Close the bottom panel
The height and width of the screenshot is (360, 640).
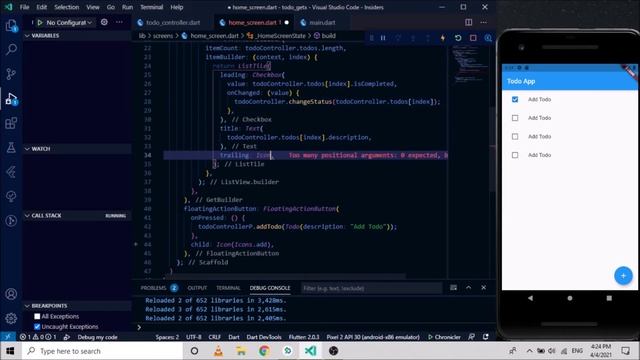click(484, 288)
